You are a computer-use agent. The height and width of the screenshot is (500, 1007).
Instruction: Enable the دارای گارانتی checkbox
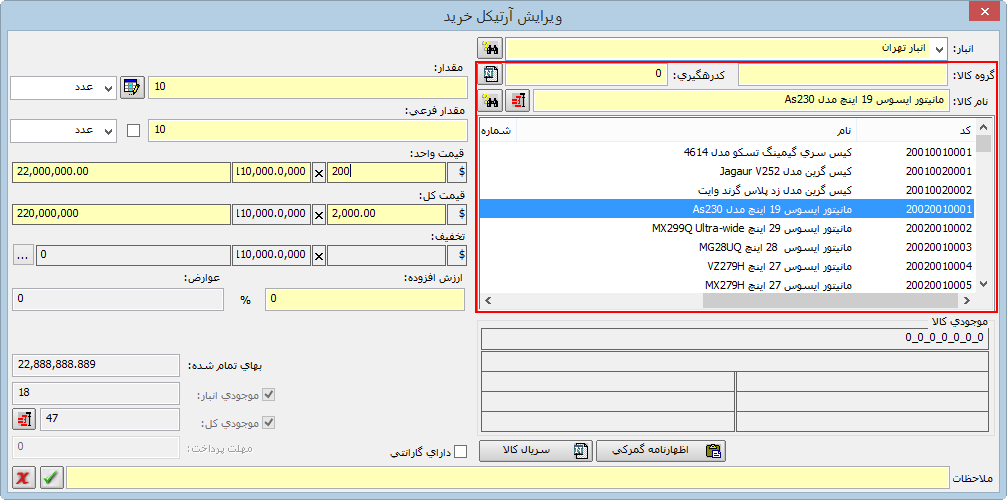click(x=460, y=452)
